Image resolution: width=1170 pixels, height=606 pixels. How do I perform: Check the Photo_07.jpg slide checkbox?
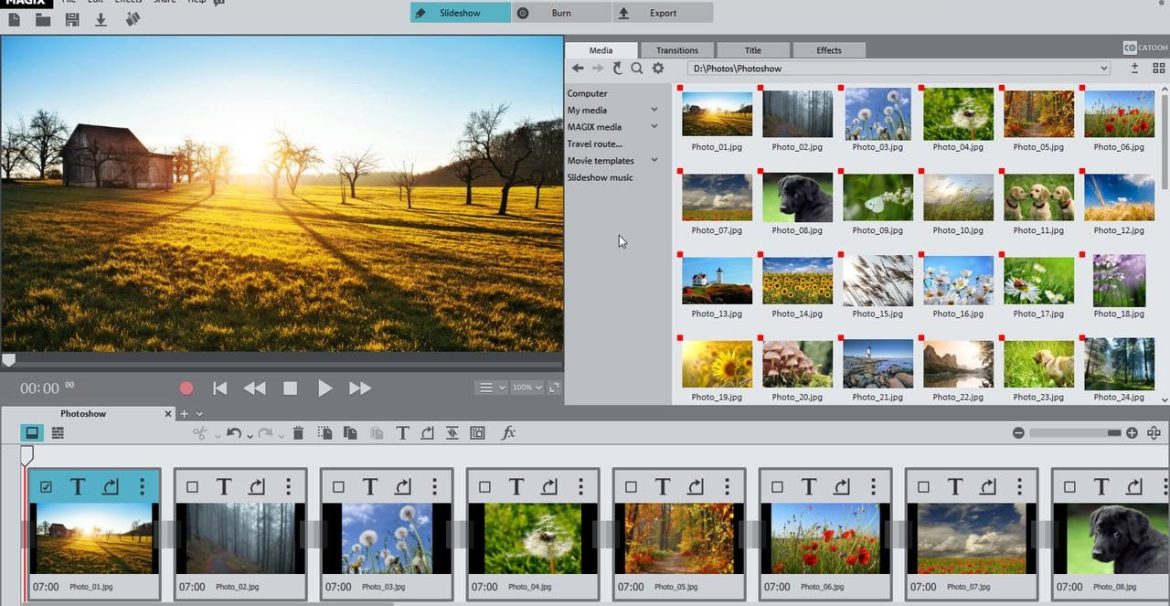coord(924,487)
